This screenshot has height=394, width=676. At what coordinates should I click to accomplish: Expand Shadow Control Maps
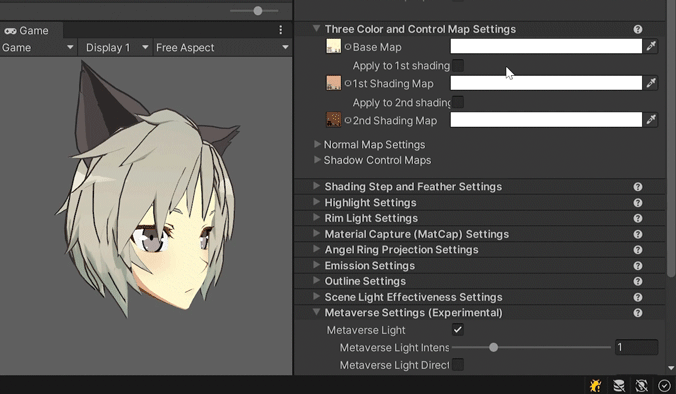tap(317, 159)
